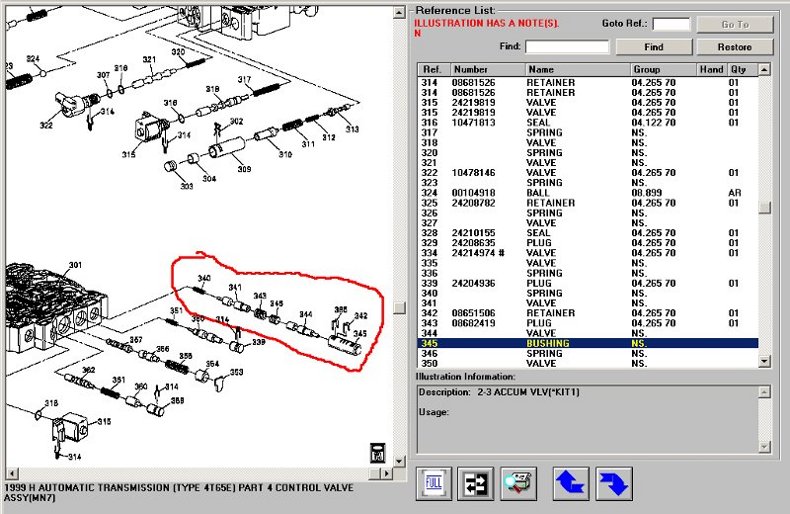The width and height of the screenshot is (790, 514).
Task: Click into the Find text field
Action: [x=567, y=47]
